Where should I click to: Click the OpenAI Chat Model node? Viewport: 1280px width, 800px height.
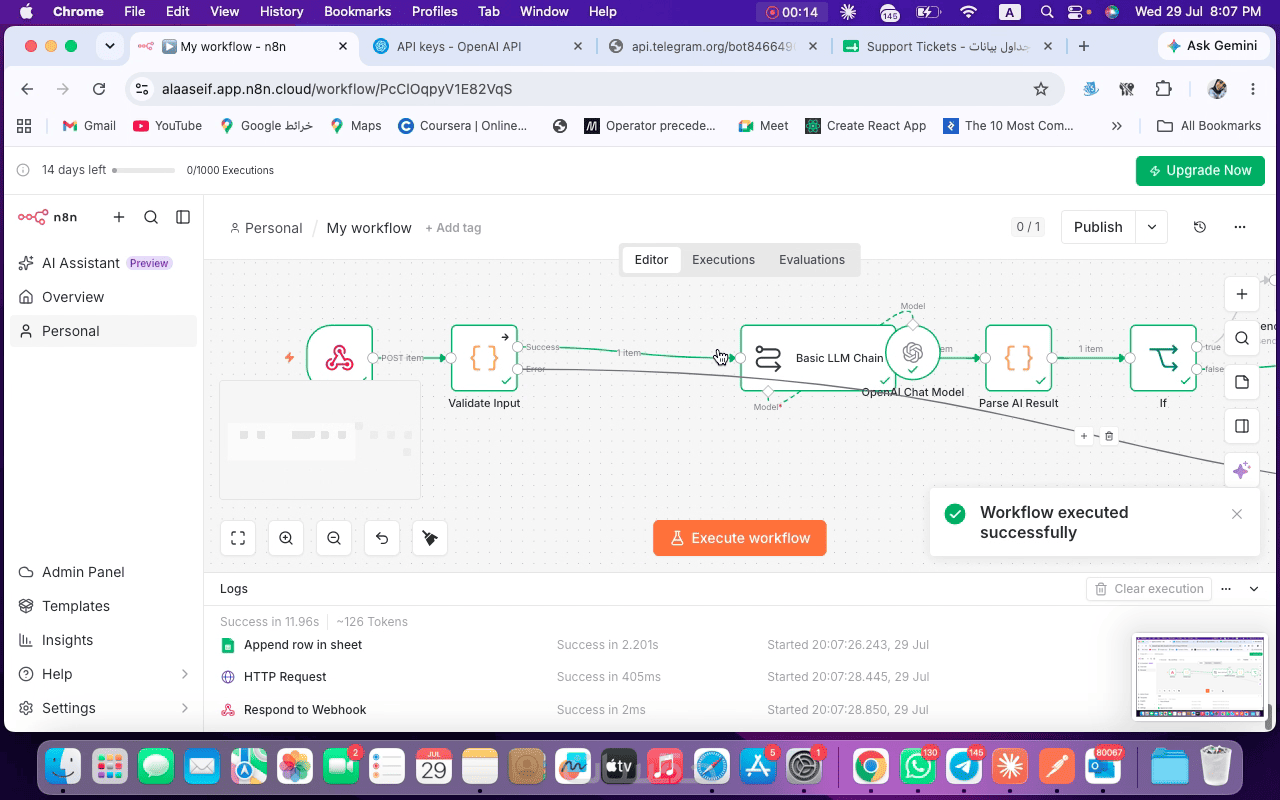point(912,352)
